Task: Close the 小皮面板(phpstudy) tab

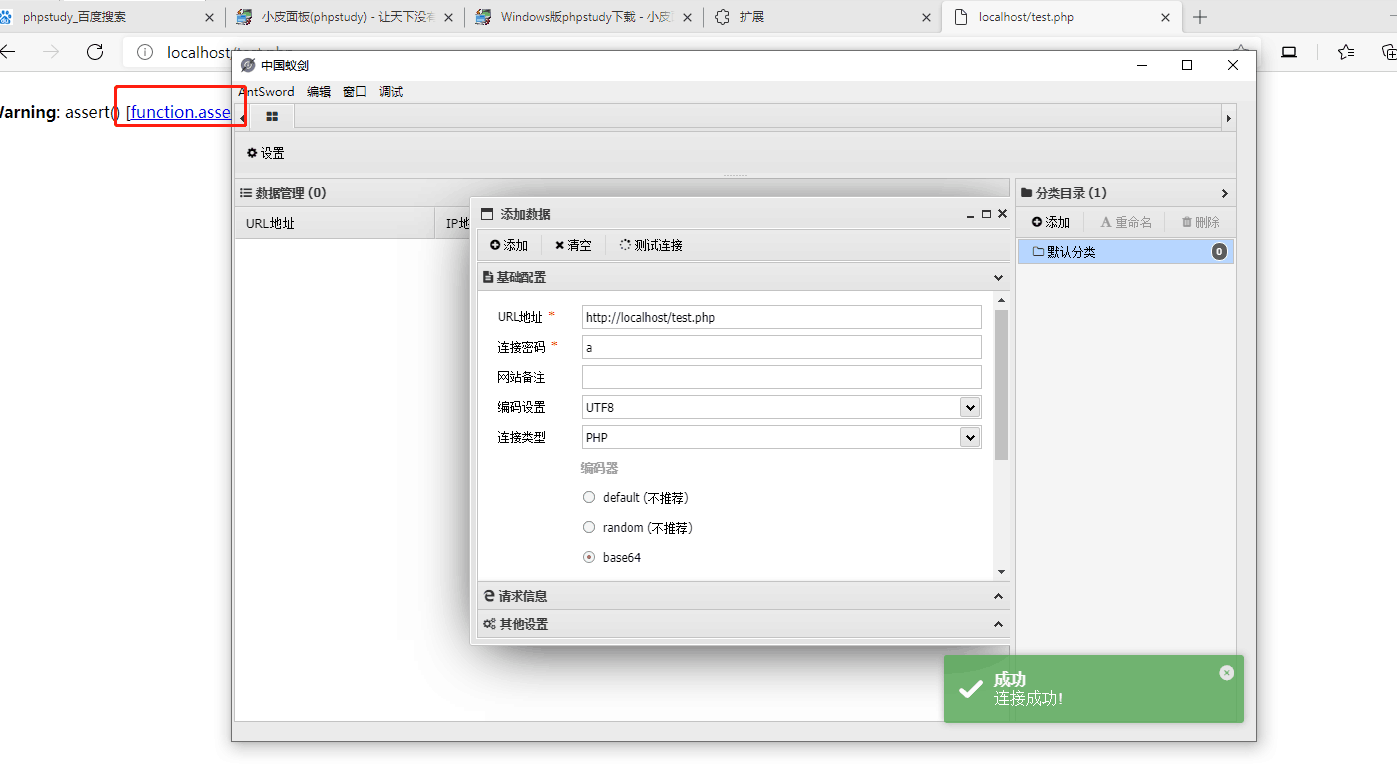Action: 447,17
